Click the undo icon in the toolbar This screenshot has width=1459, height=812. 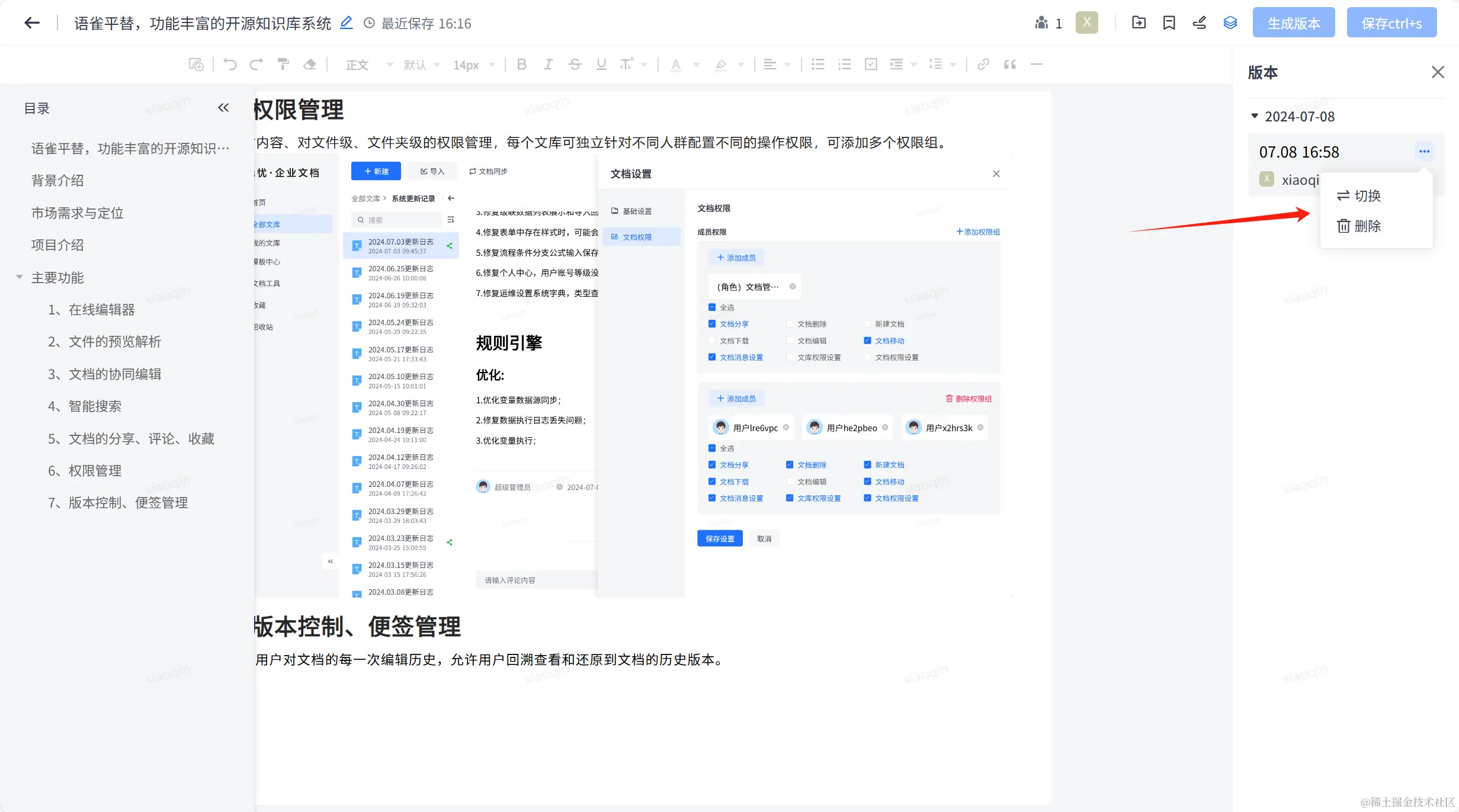(230, 65)
